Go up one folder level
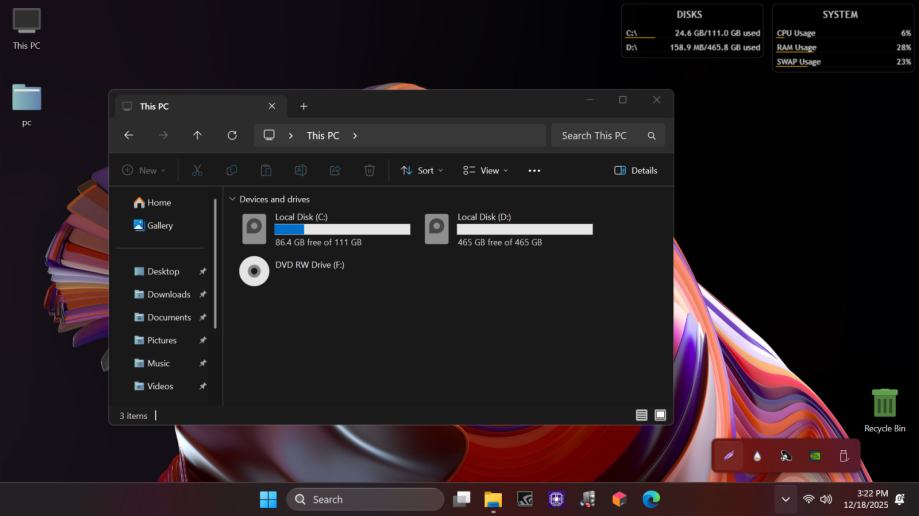The width and height of the screenshot is (919, 516). coord(197,136)
